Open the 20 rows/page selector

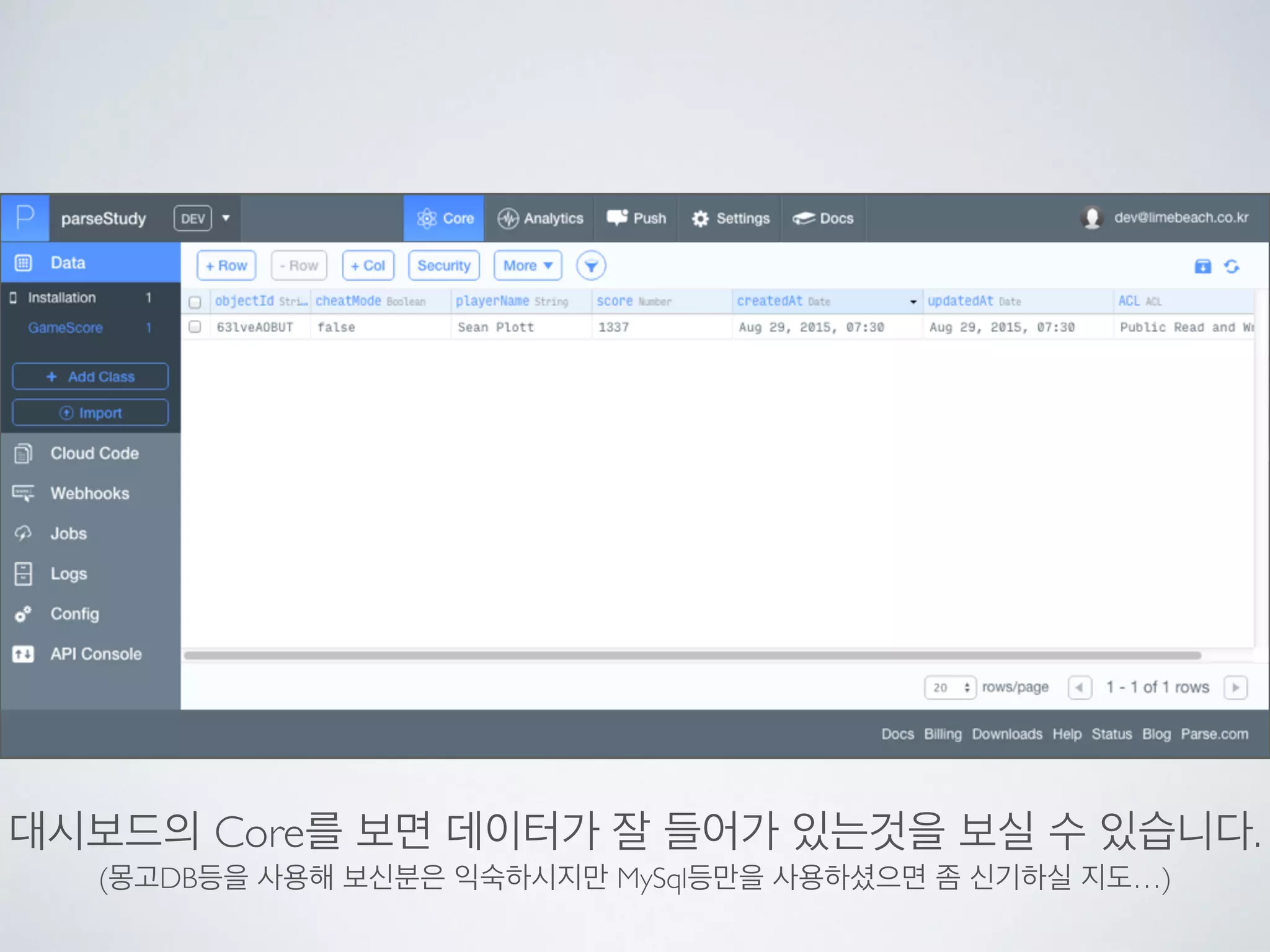950,687
